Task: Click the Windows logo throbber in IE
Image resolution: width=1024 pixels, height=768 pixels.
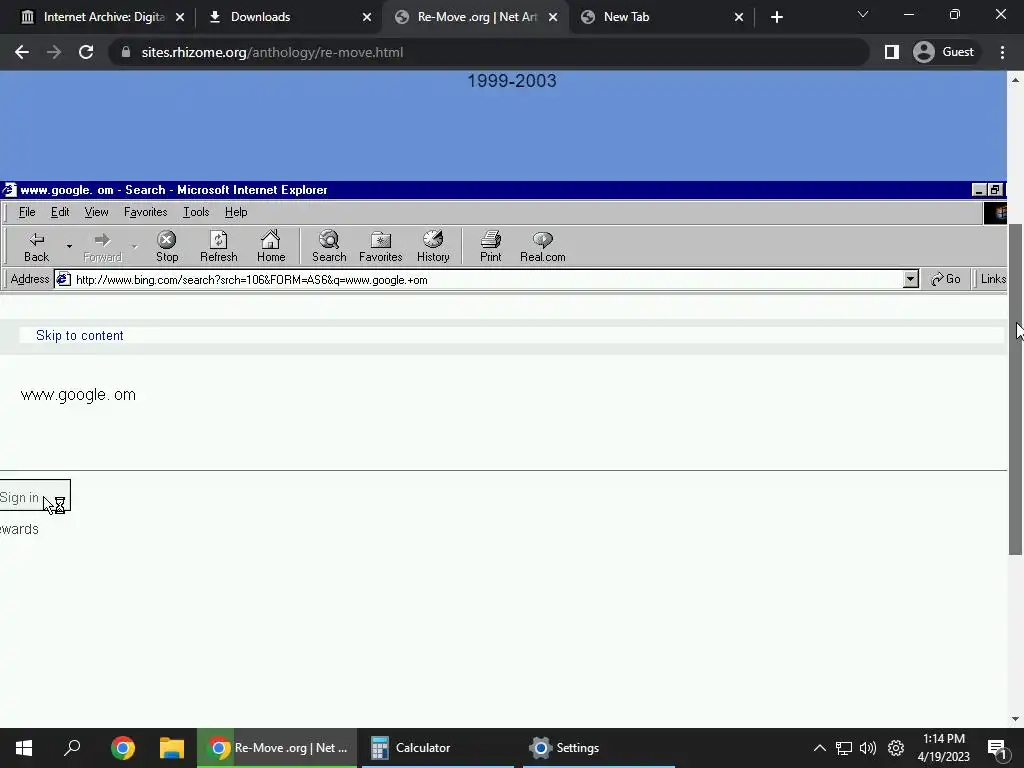Action: (995, 213)
